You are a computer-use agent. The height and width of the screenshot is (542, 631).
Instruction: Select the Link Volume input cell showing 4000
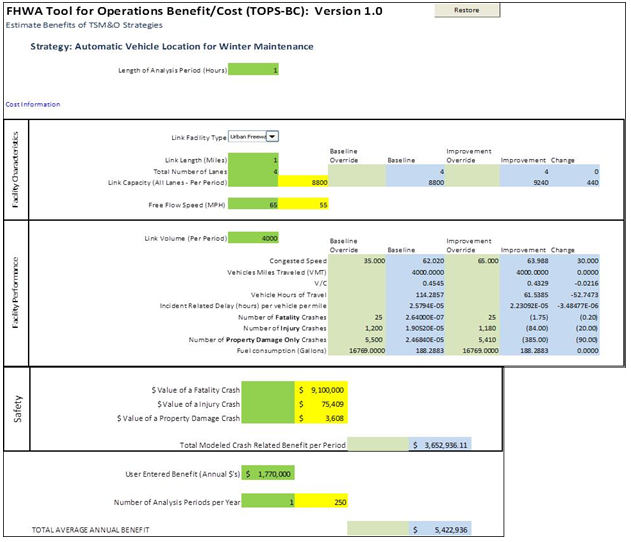253,238
